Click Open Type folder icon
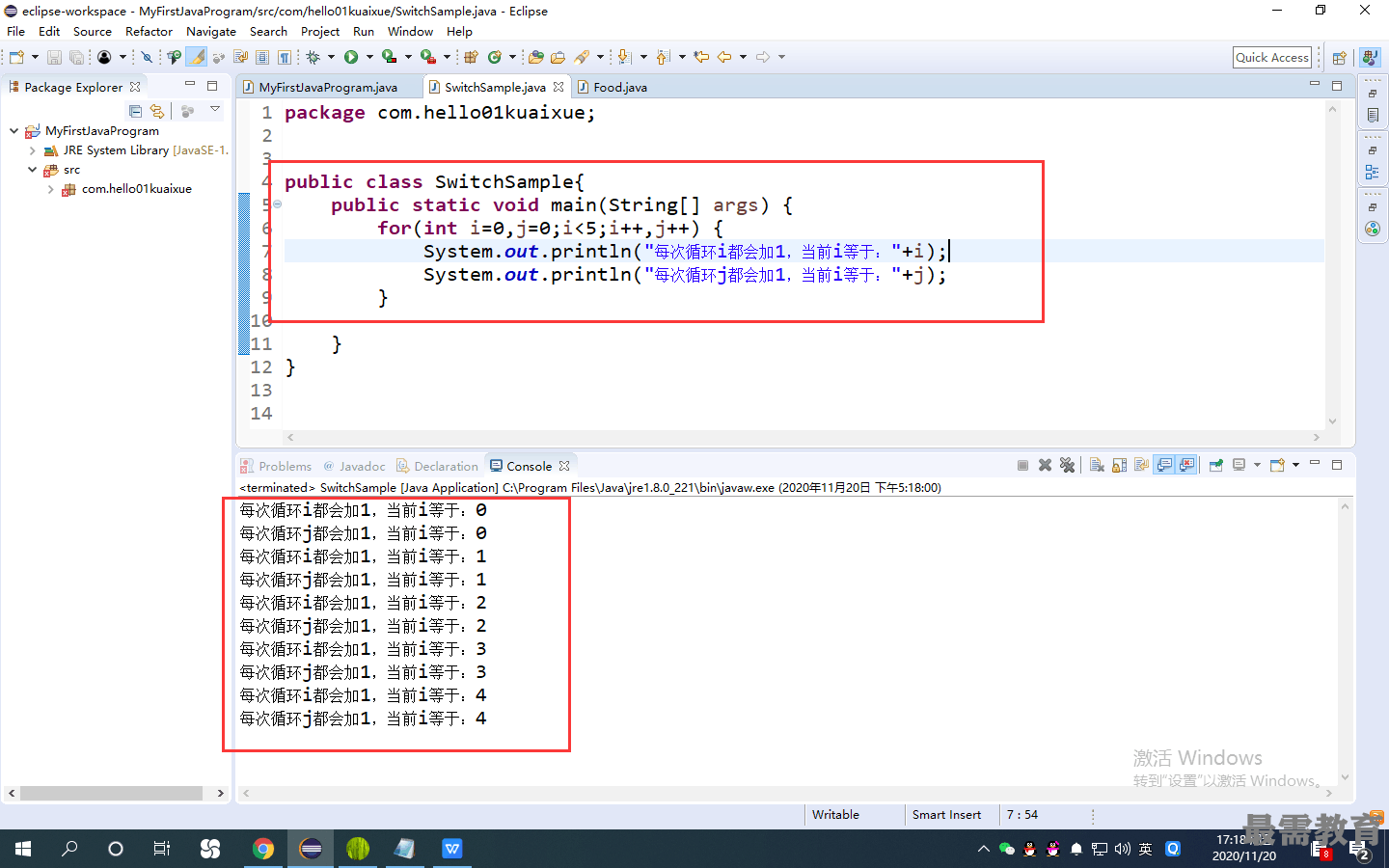Screen dimensions: 1389x868 coord(536,57)
